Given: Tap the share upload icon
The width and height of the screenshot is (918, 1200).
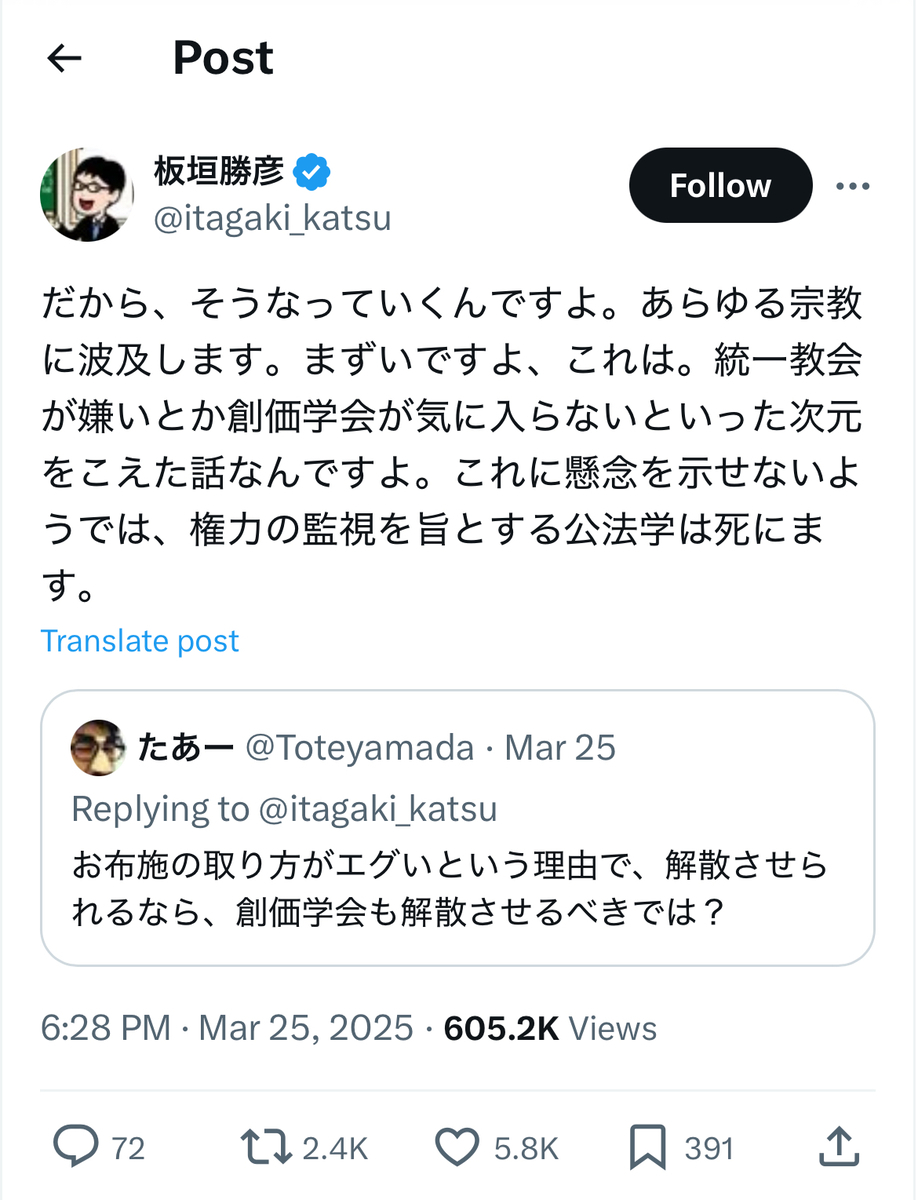Looking at the screenshot, I should (840, 1146).
